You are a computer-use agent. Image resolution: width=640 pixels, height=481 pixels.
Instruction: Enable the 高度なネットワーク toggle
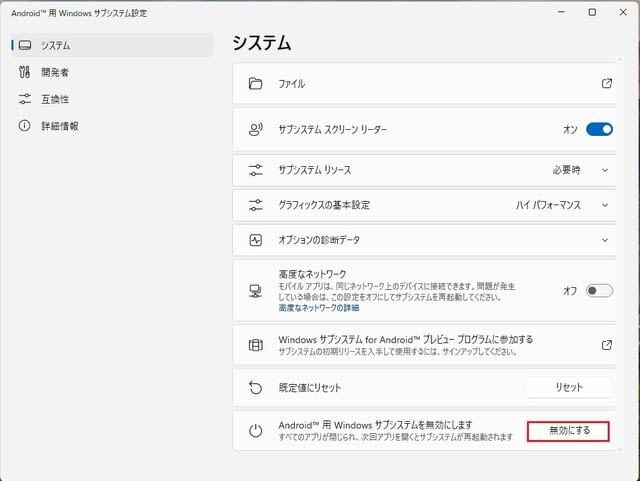(599, 291)
